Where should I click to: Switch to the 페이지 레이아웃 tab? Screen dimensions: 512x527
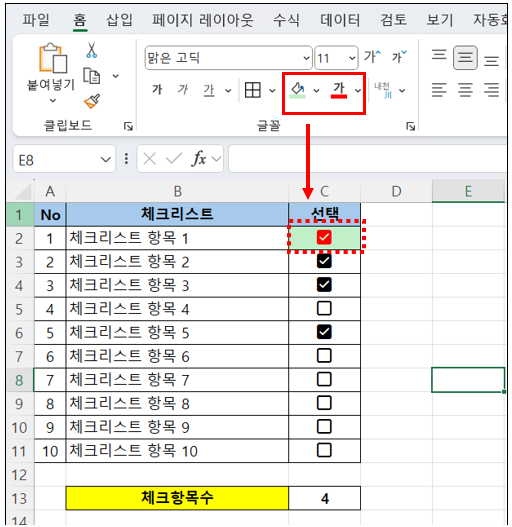pyautogui.click(x=202, y=20)
